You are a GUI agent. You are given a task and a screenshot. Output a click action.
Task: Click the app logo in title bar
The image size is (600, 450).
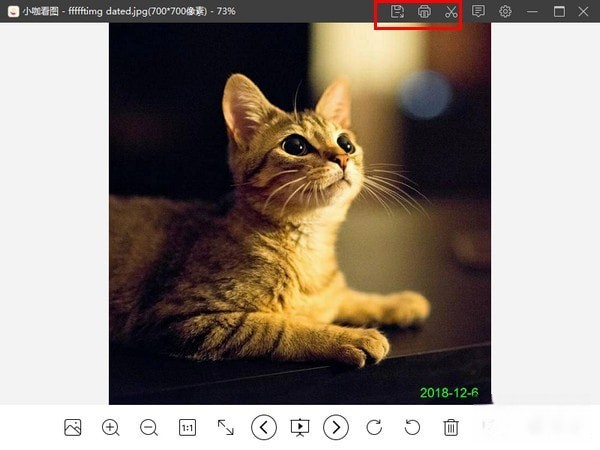point(13,11)
